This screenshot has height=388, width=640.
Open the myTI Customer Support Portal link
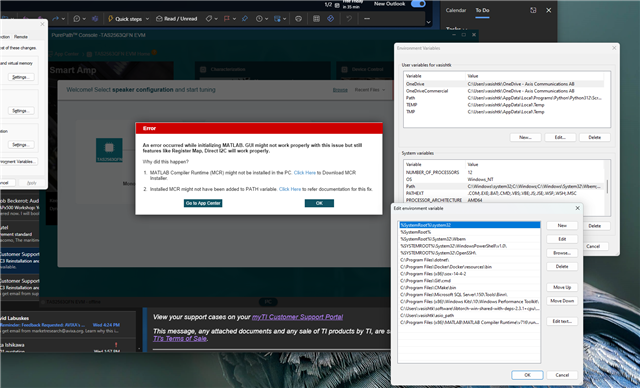(298, 317)
